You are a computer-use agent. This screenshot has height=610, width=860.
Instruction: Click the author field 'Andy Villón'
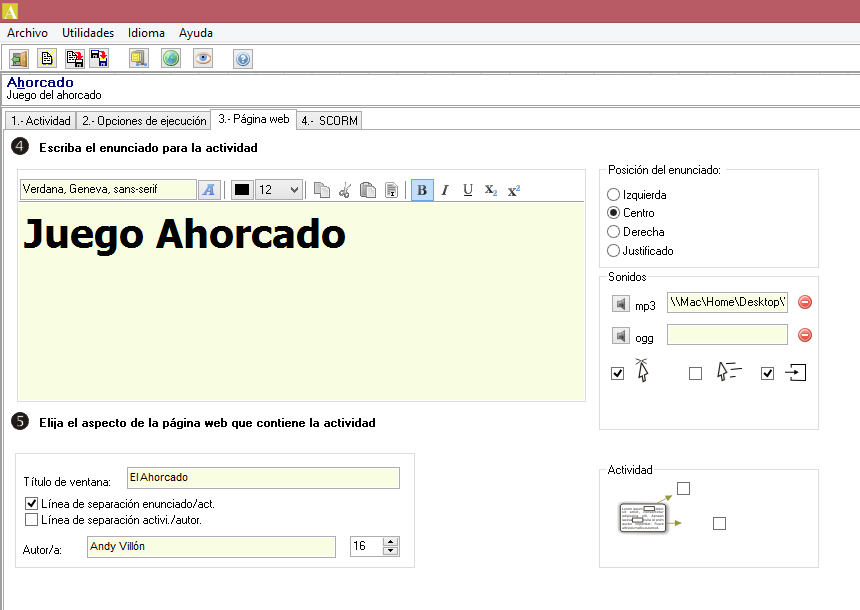tap(211, 547)
